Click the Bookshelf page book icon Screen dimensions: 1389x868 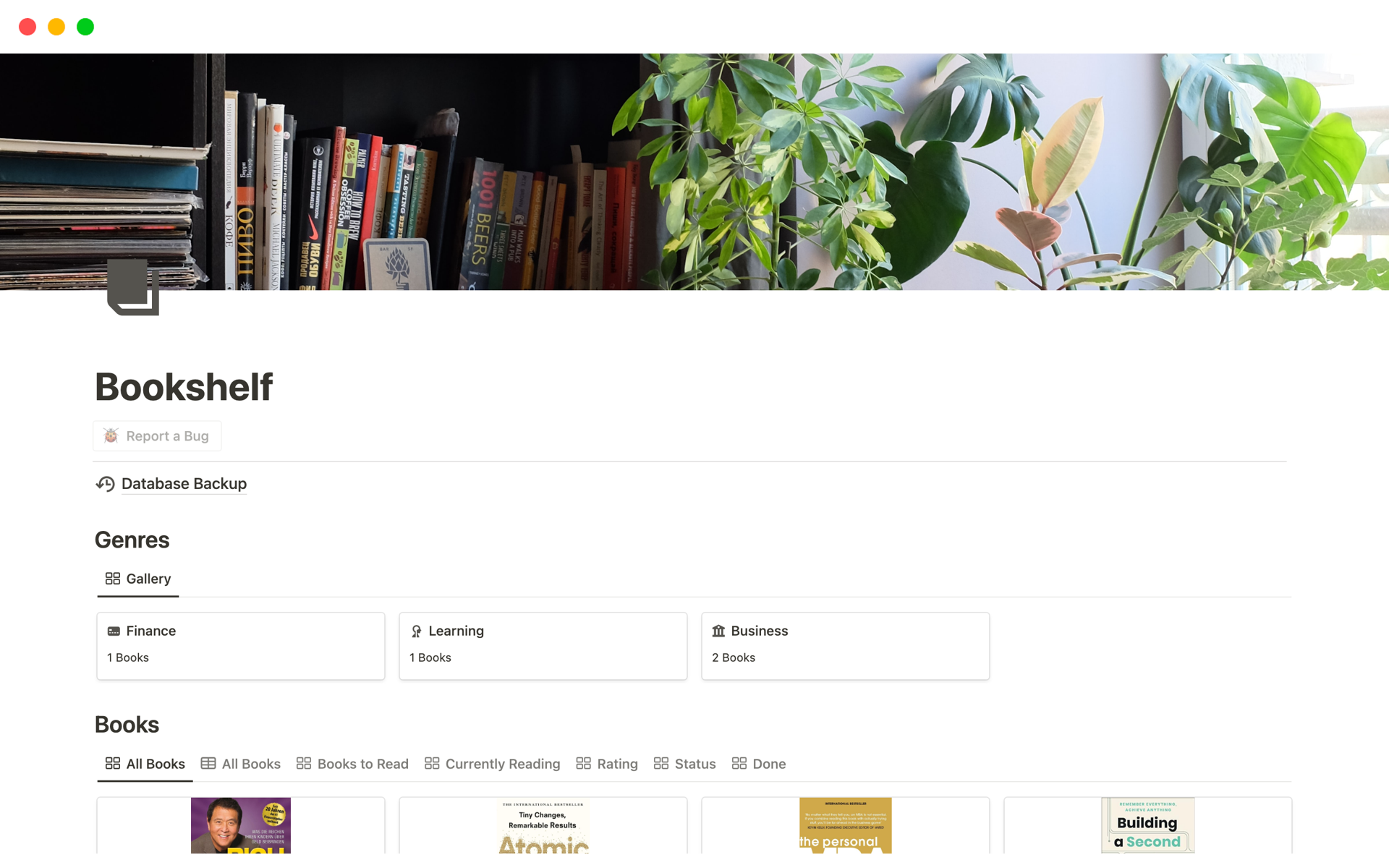click(133, 287)
